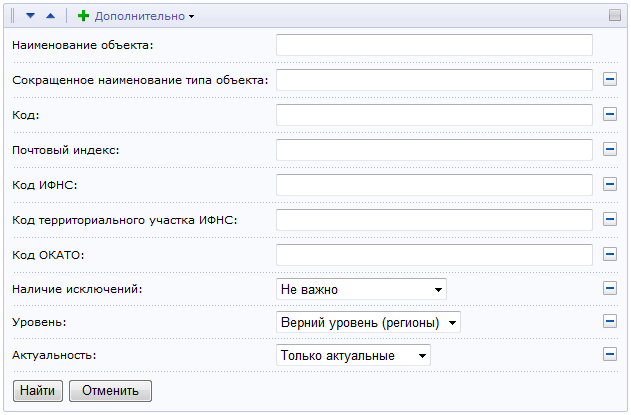Remove the Уровень filter row
631x415 pixels.
point(610,321)
